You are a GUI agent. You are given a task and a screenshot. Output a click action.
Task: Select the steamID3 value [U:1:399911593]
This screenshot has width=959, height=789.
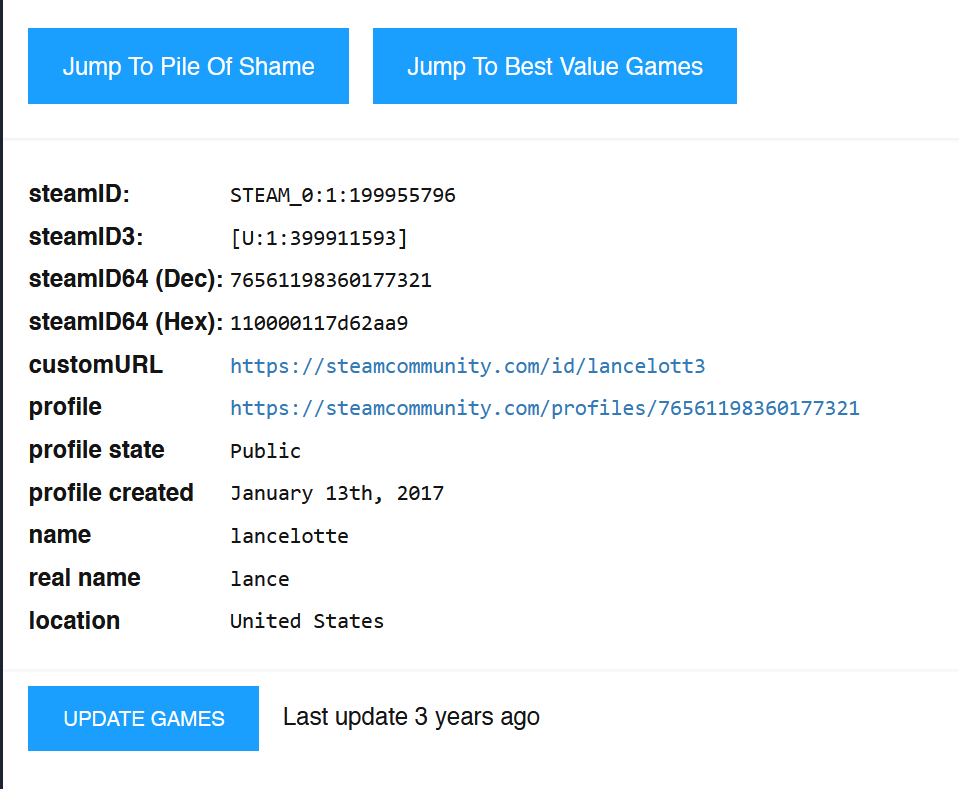319,238
